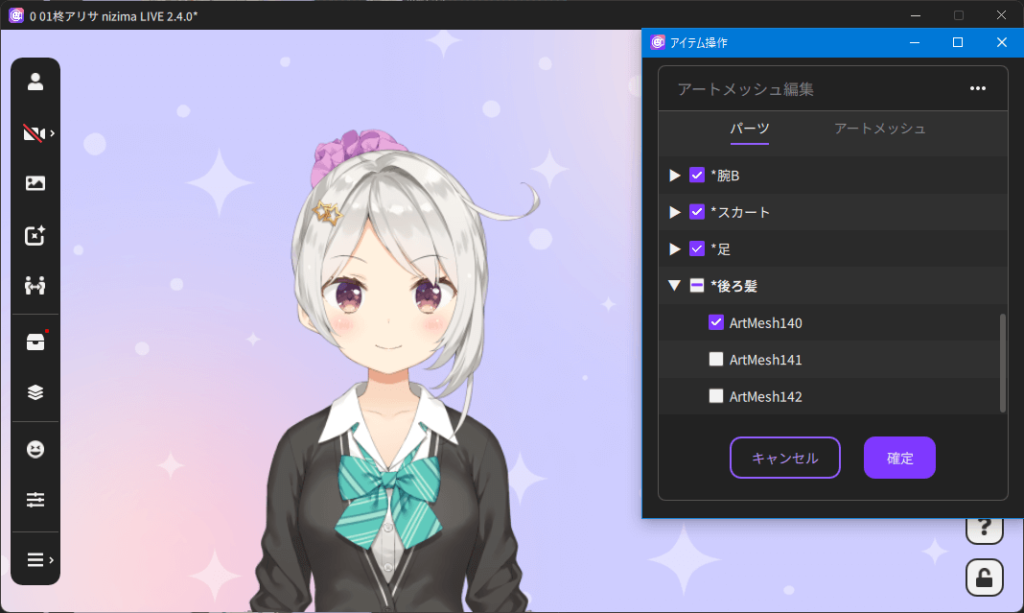Screen dimensions: 1024x613
Task: Open the character model icon in sidebar
Action: tap(35, 82)
